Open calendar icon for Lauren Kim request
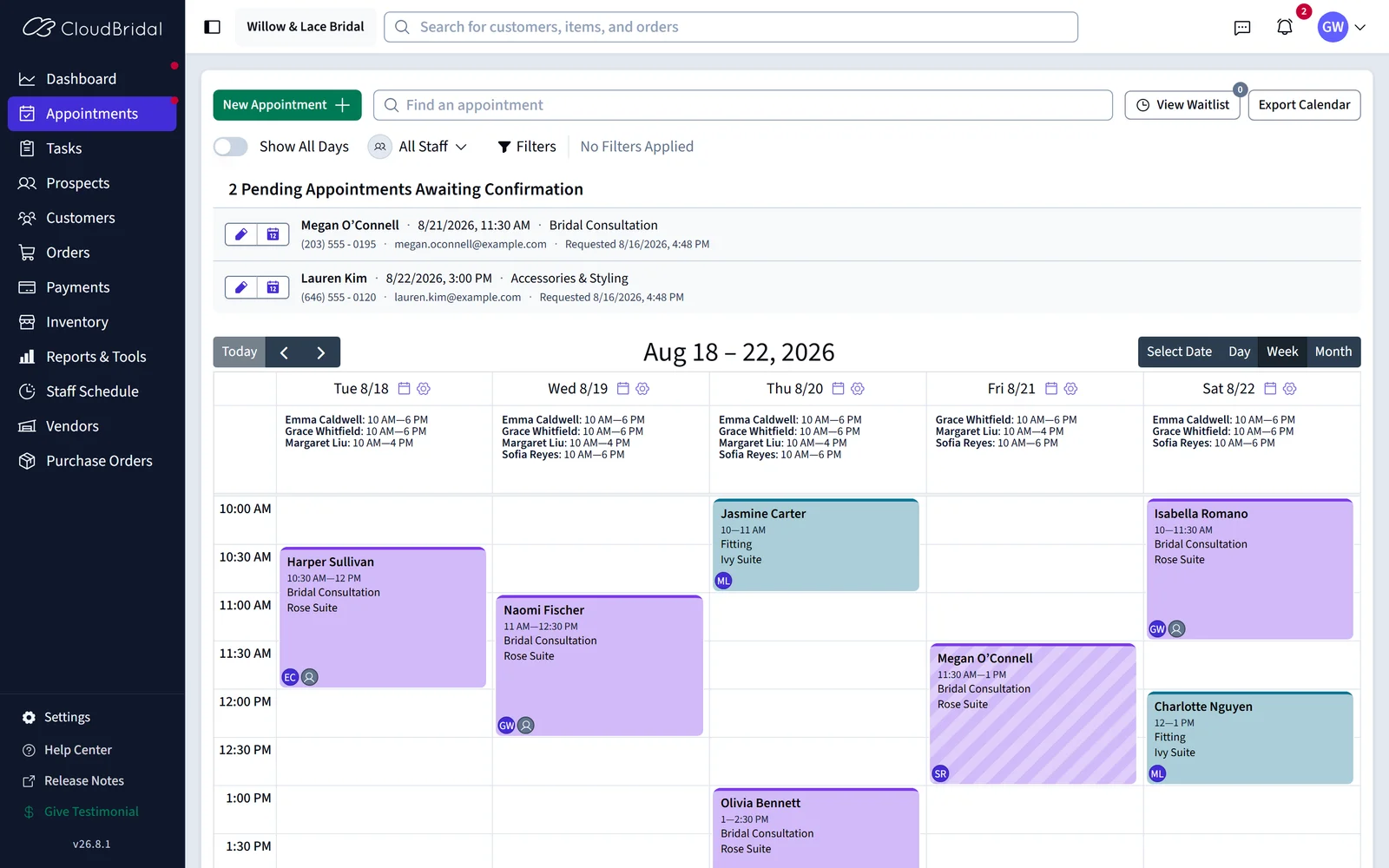 point(273,287)
